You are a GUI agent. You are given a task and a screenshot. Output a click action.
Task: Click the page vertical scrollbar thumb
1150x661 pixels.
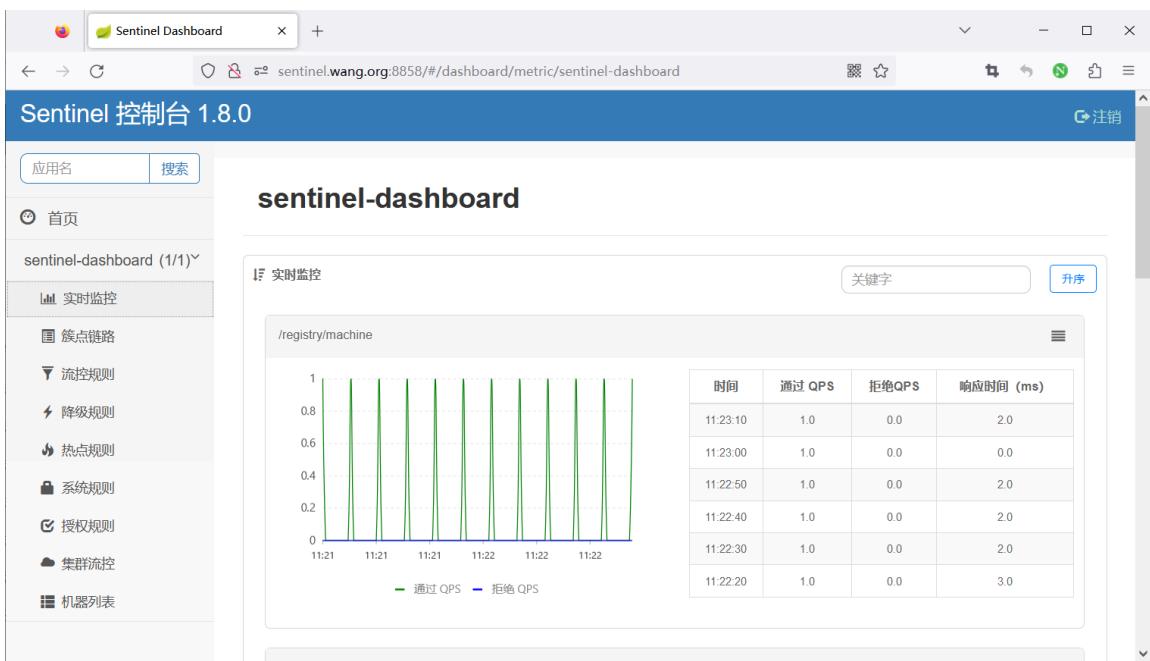pyautogui.click(x=1142, y=192)
